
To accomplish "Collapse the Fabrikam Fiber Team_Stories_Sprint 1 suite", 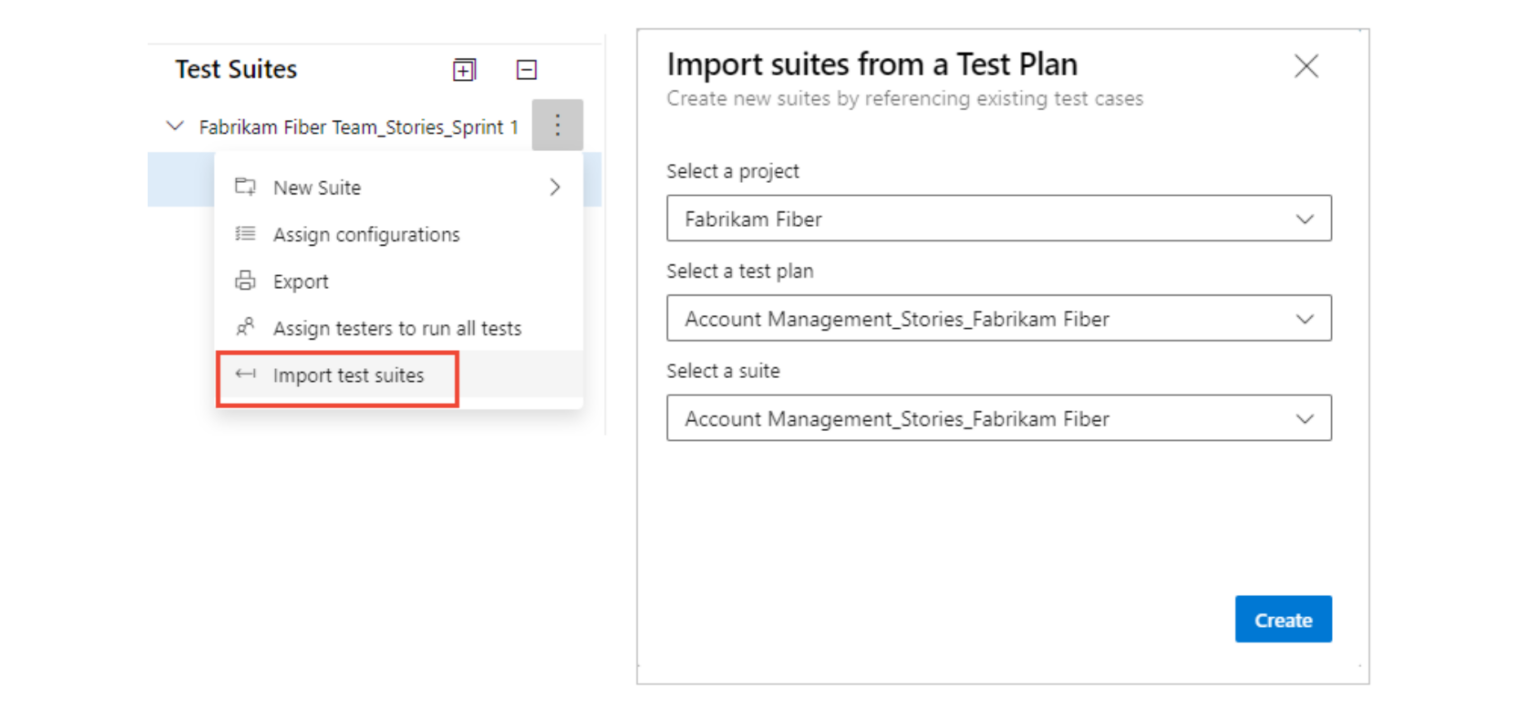I will (175, 126).
